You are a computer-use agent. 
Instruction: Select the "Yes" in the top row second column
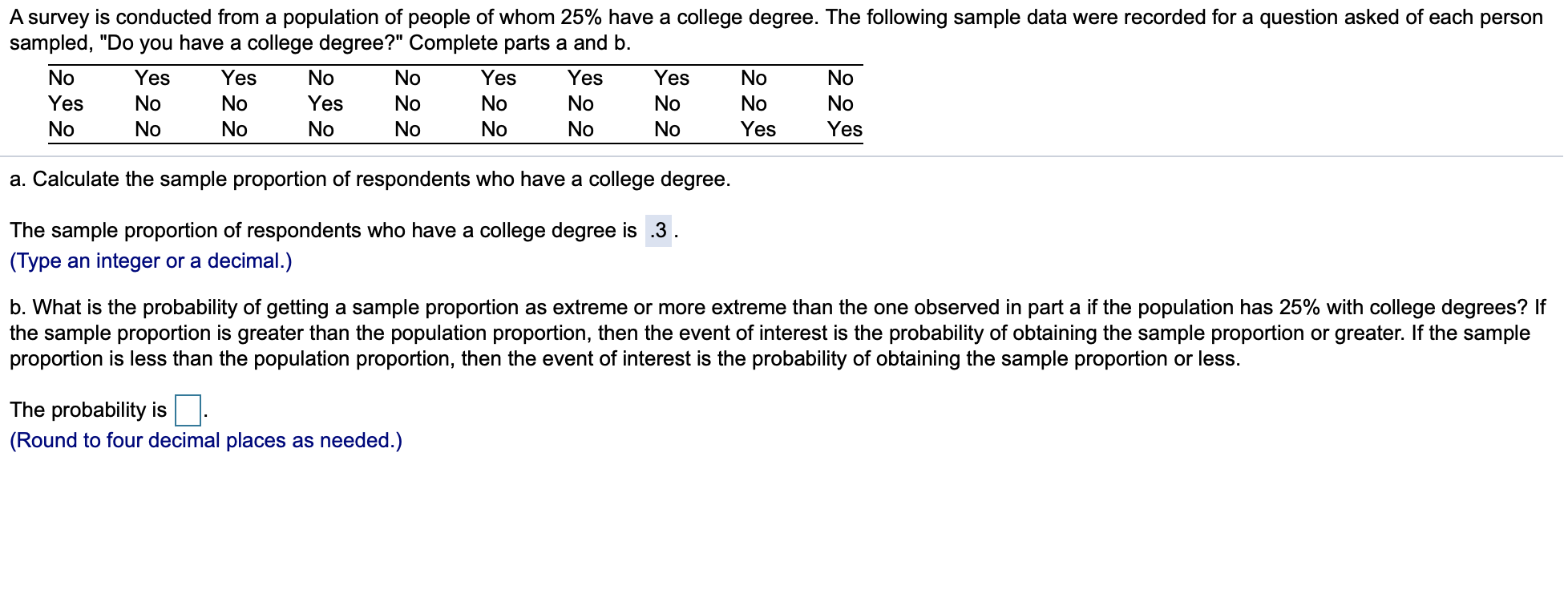[153, 78]
